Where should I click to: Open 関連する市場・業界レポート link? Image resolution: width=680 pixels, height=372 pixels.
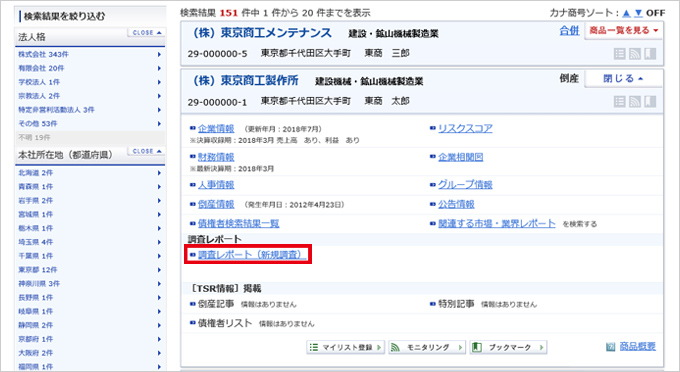click(x=497, y=224)
